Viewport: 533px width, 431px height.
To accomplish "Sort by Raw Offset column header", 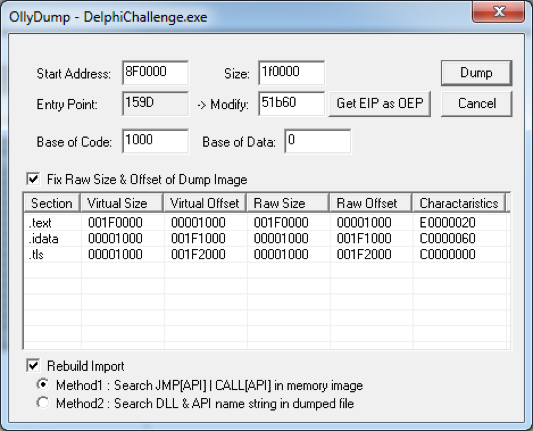I will [x=371, y=203].
